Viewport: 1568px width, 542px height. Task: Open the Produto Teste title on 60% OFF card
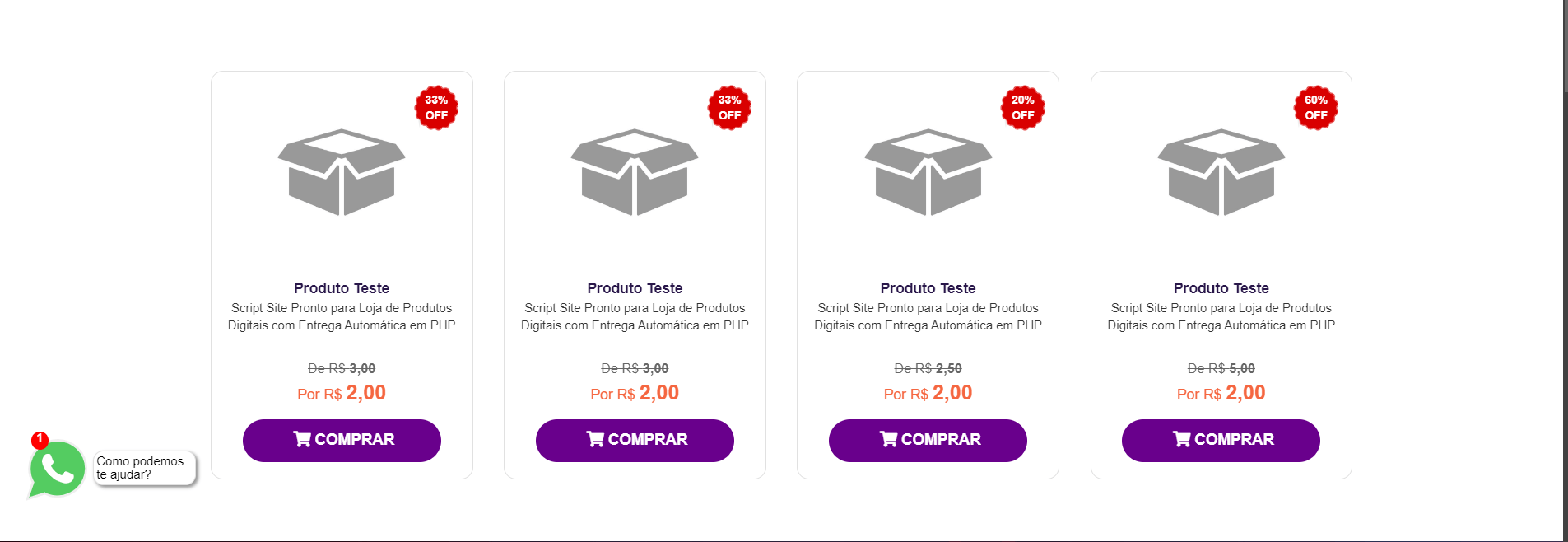(1221, 288)
